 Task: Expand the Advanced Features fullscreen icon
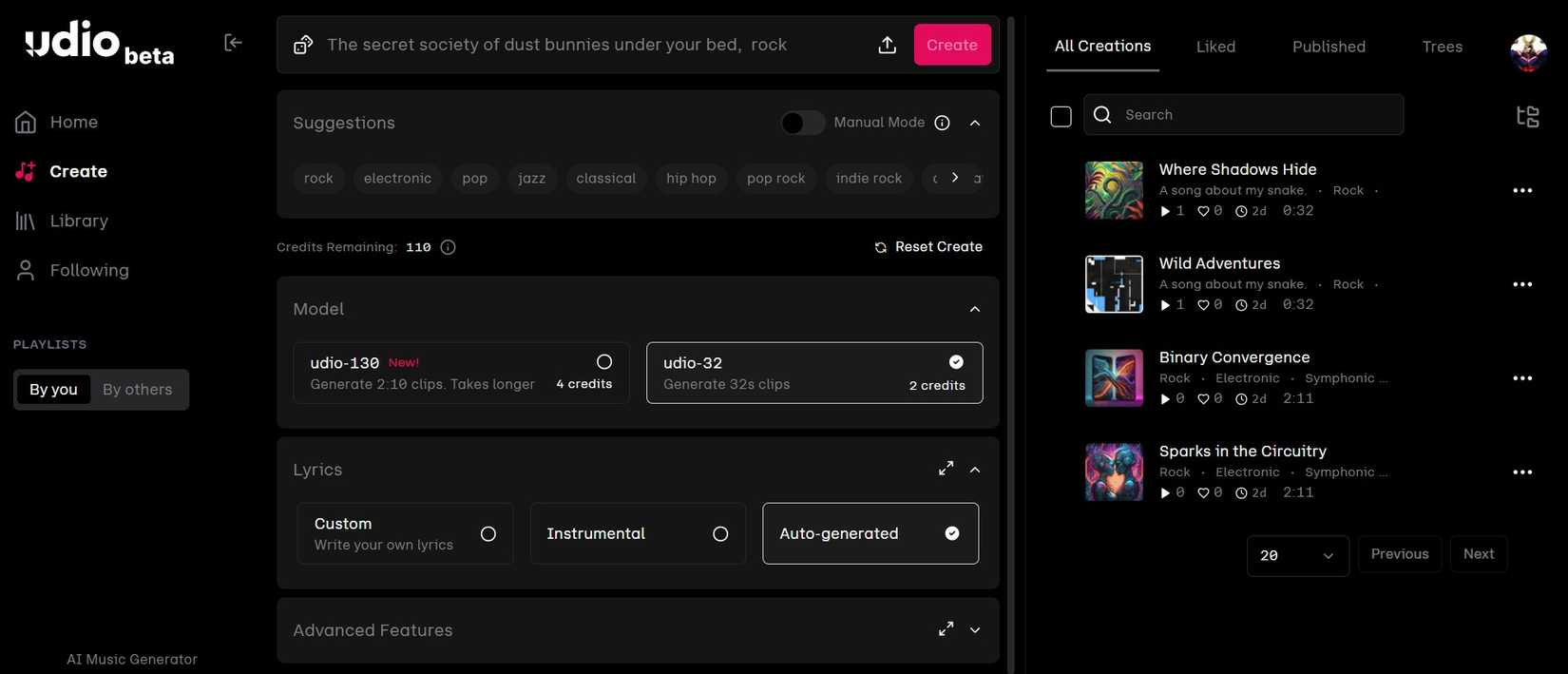coord(946,629)
